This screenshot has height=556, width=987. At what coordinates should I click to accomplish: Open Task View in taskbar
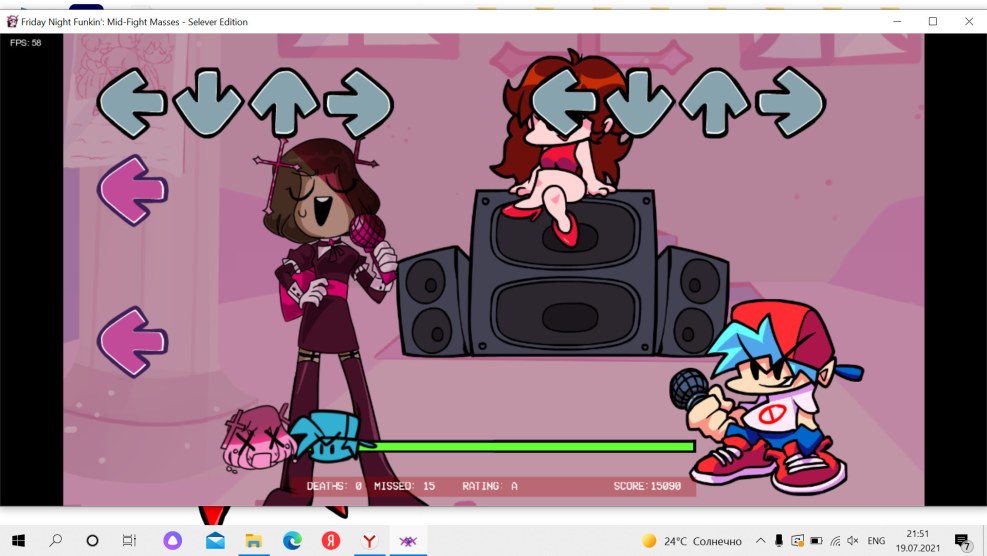click(x=129, y=540)
